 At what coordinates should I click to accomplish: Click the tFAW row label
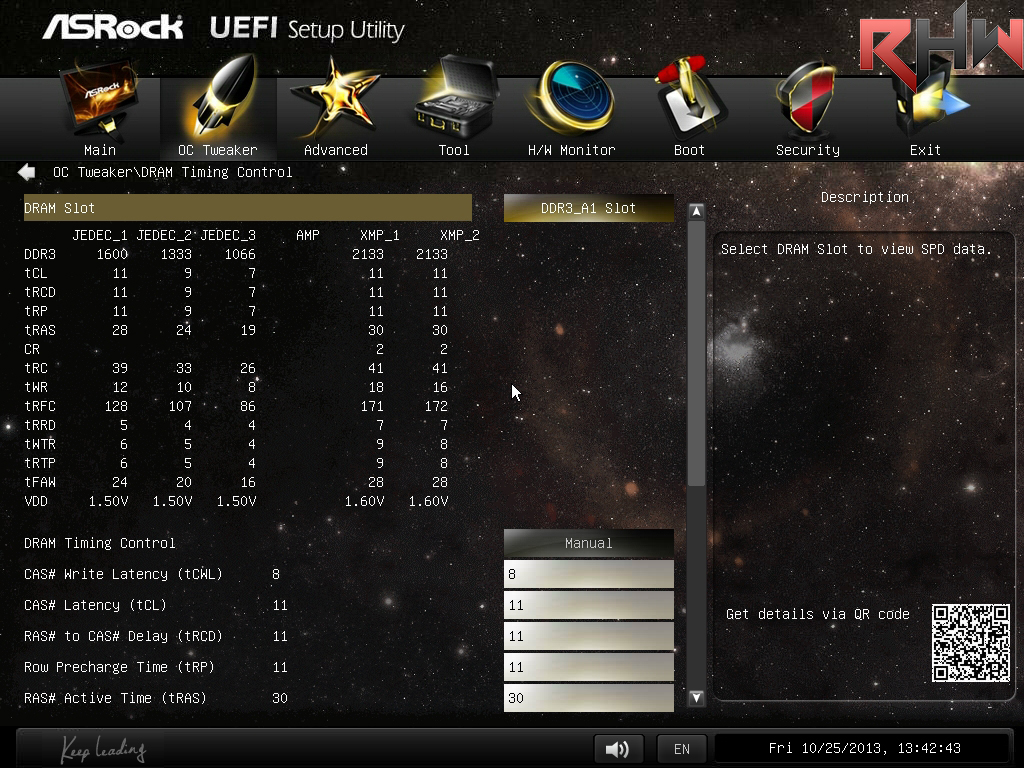click(x=40, y=482)
